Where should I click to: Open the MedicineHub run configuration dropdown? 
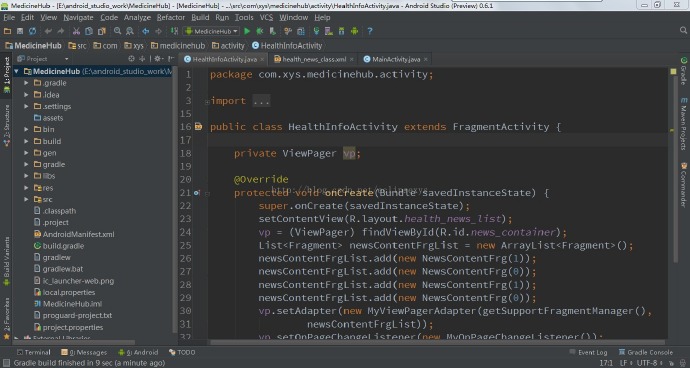[211, 31]
